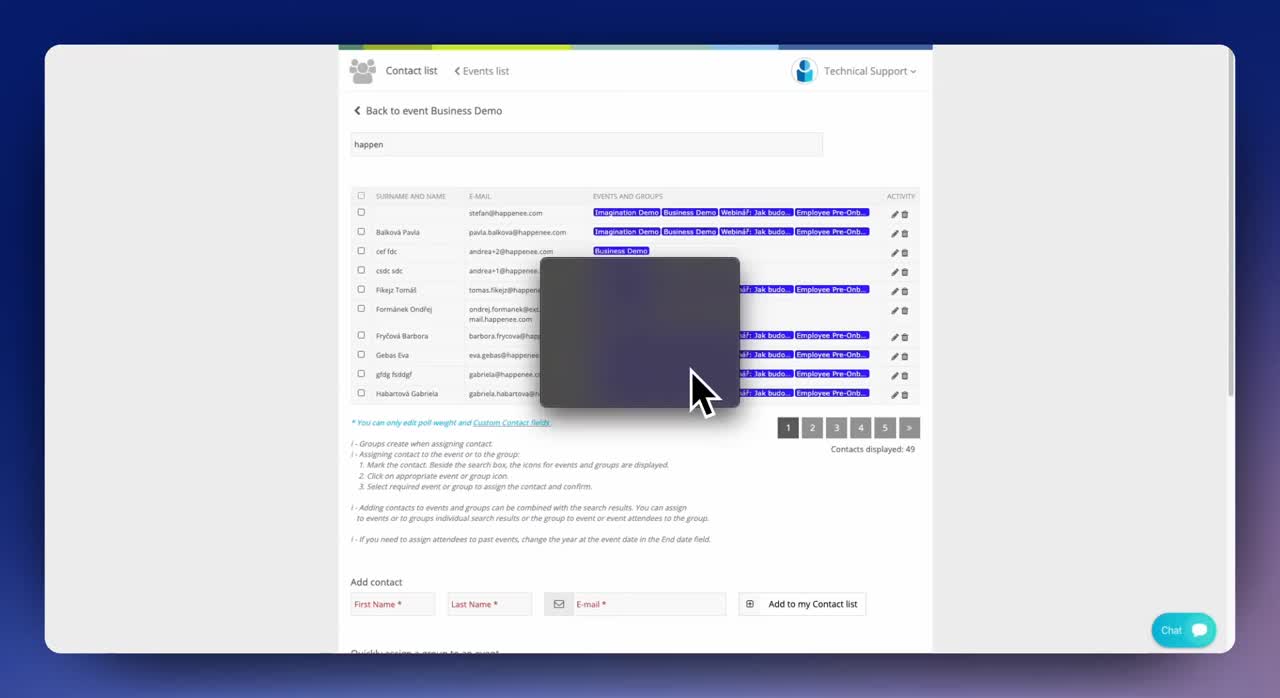Go to page 1 of contacts
1280x698 pixels.
pos(788,428)
